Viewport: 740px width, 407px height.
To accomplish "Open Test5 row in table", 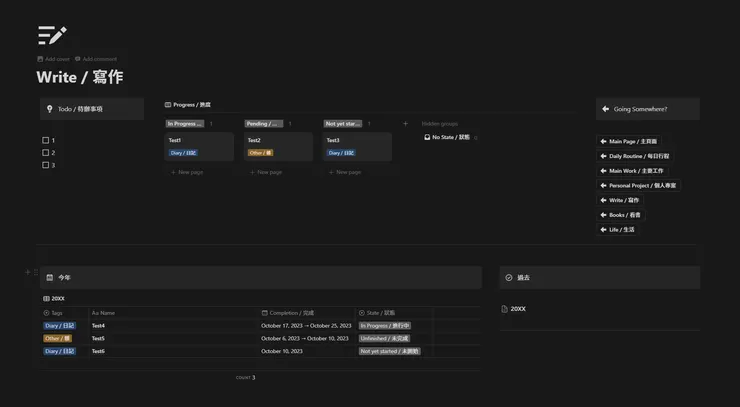I will (x=98, y=339).
